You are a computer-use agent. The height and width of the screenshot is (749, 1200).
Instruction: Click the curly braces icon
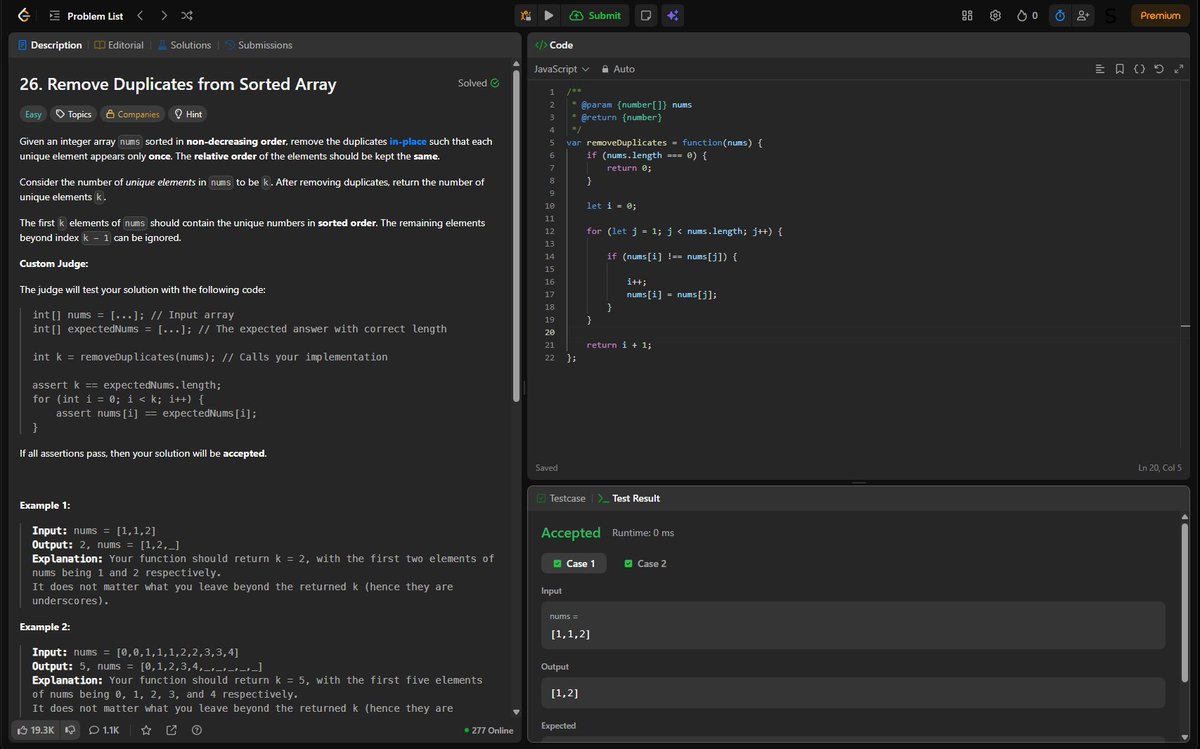[1139, 69]
